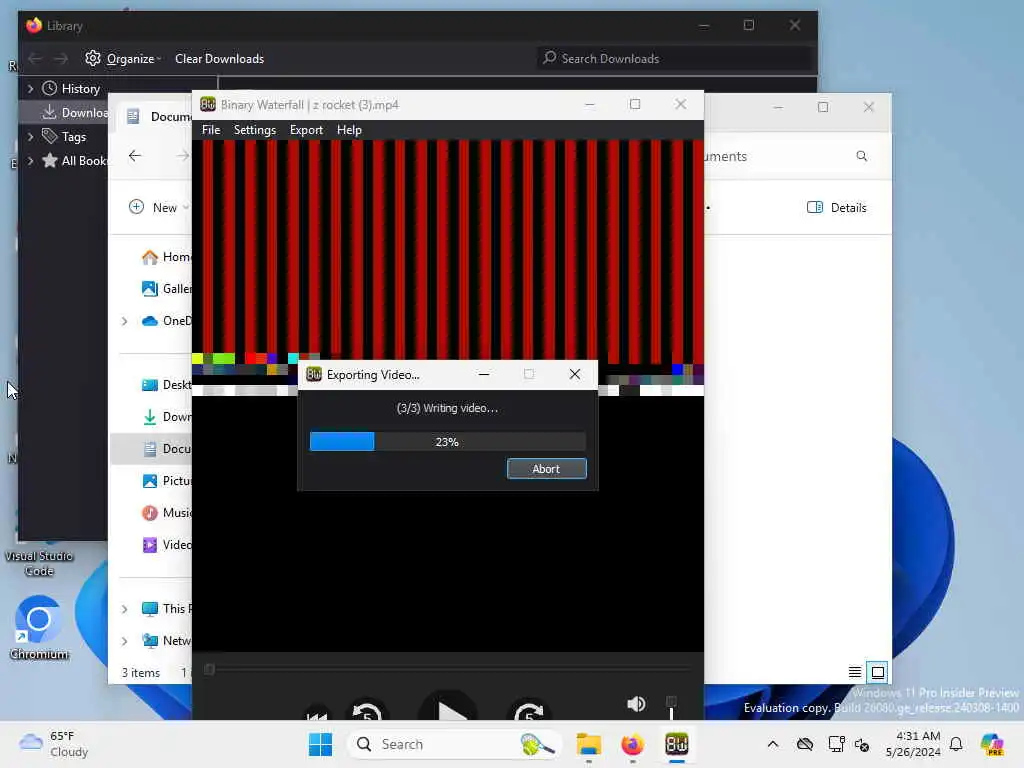The height and width of the screenshot is (768, 1024).
Task: Open the File menu in Binary Waterfall
Action: coord(211,130)
